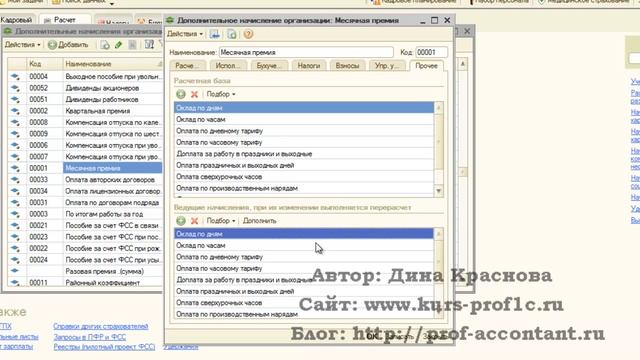The image size is (640, 360).
Task: Select the Оплата авторских договоров row
Action: click(85, 179)
